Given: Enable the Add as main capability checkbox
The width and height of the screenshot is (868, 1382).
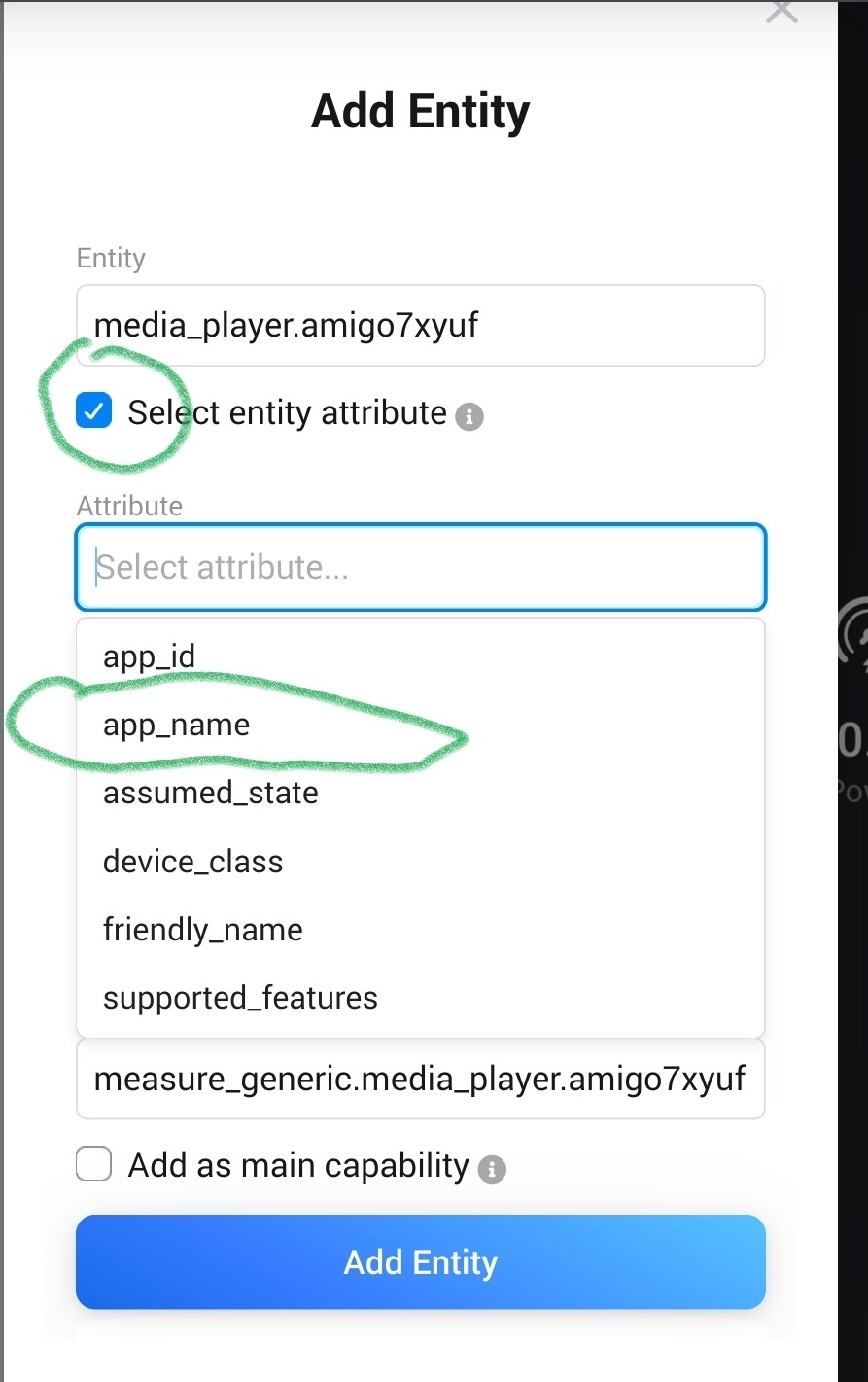Looking at the screenshot, I should 94,1164.
